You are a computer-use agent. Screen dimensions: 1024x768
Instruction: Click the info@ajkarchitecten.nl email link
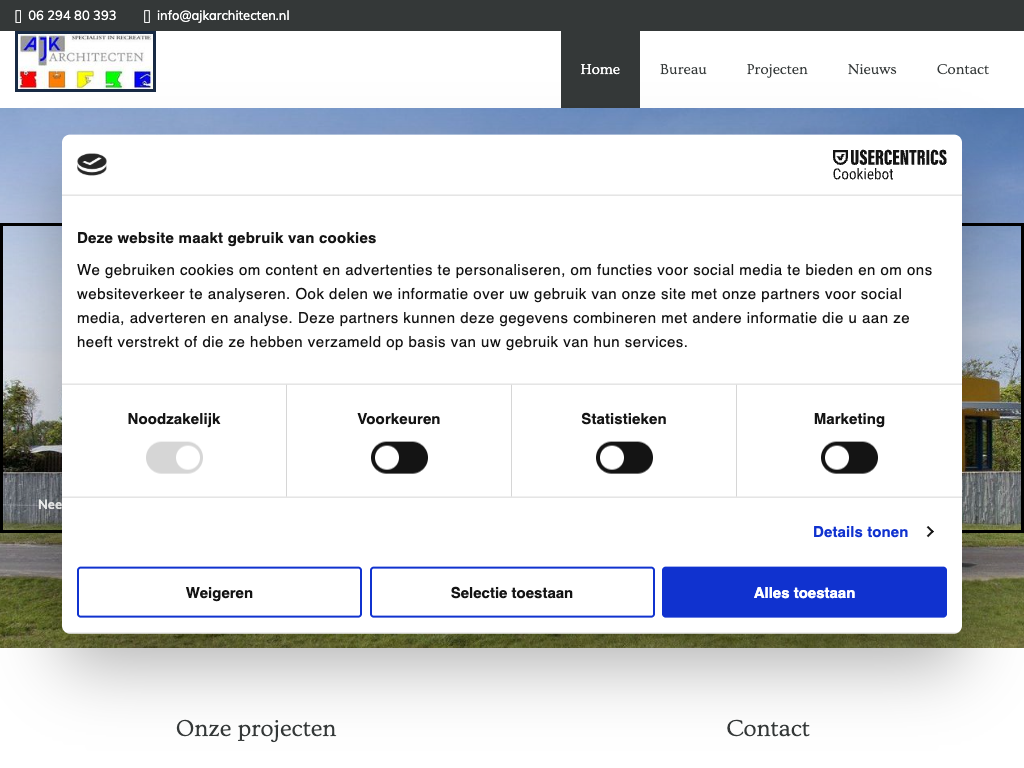click(223, 16)
